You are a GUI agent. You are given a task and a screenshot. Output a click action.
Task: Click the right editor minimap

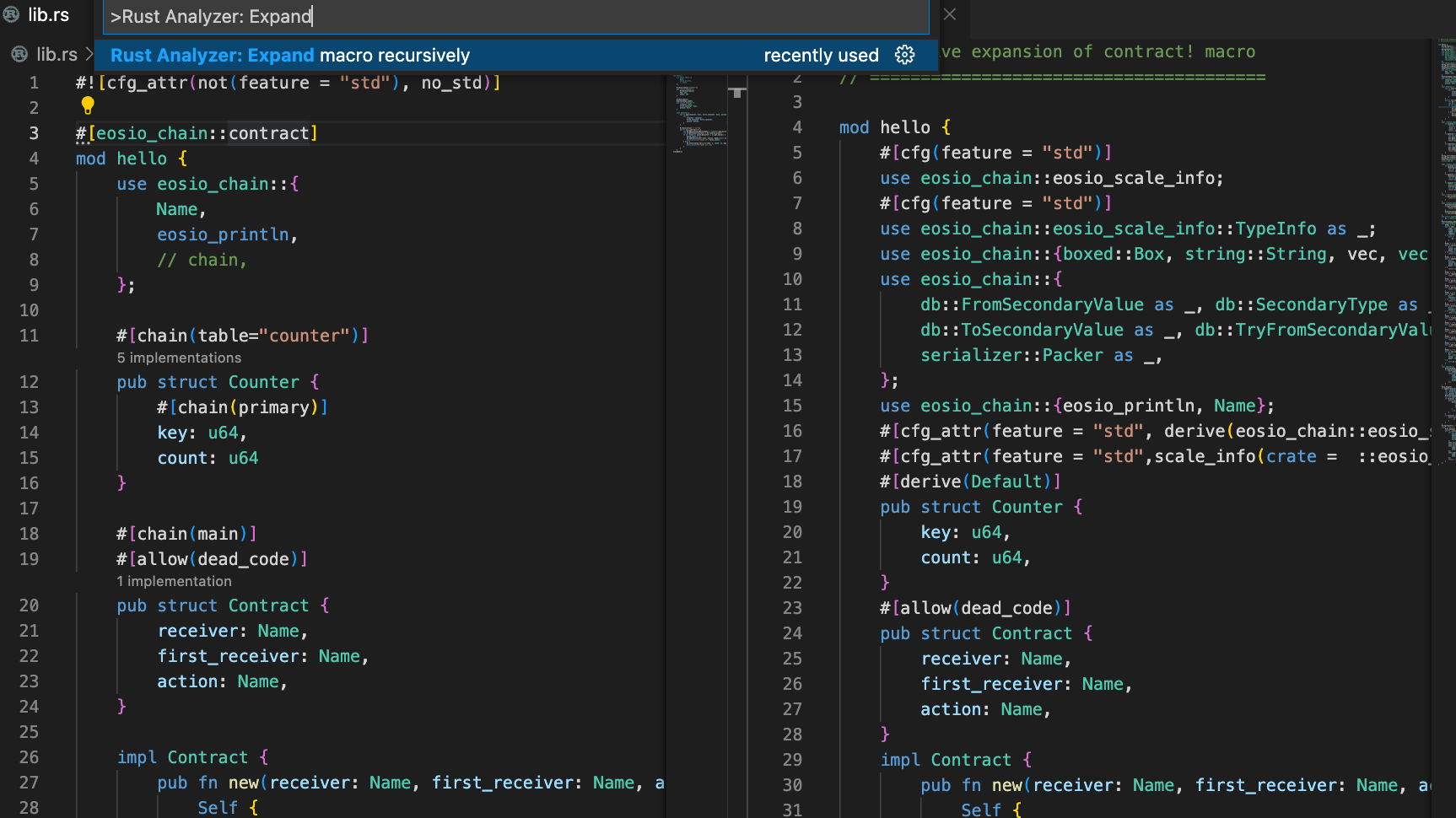pos(1448,253)
